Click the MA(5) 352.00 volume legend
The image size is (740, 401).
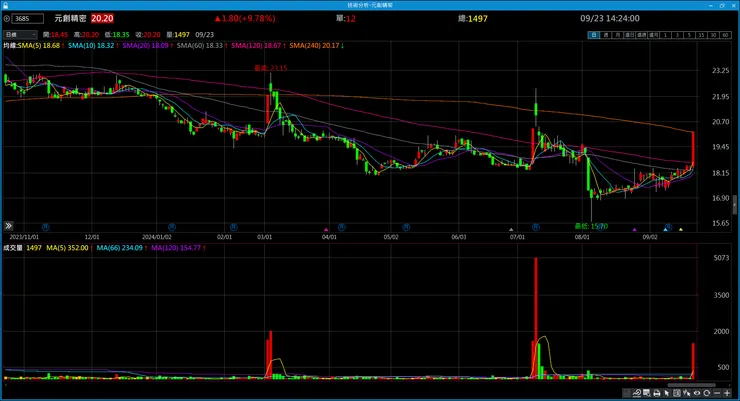pos(69,248)
